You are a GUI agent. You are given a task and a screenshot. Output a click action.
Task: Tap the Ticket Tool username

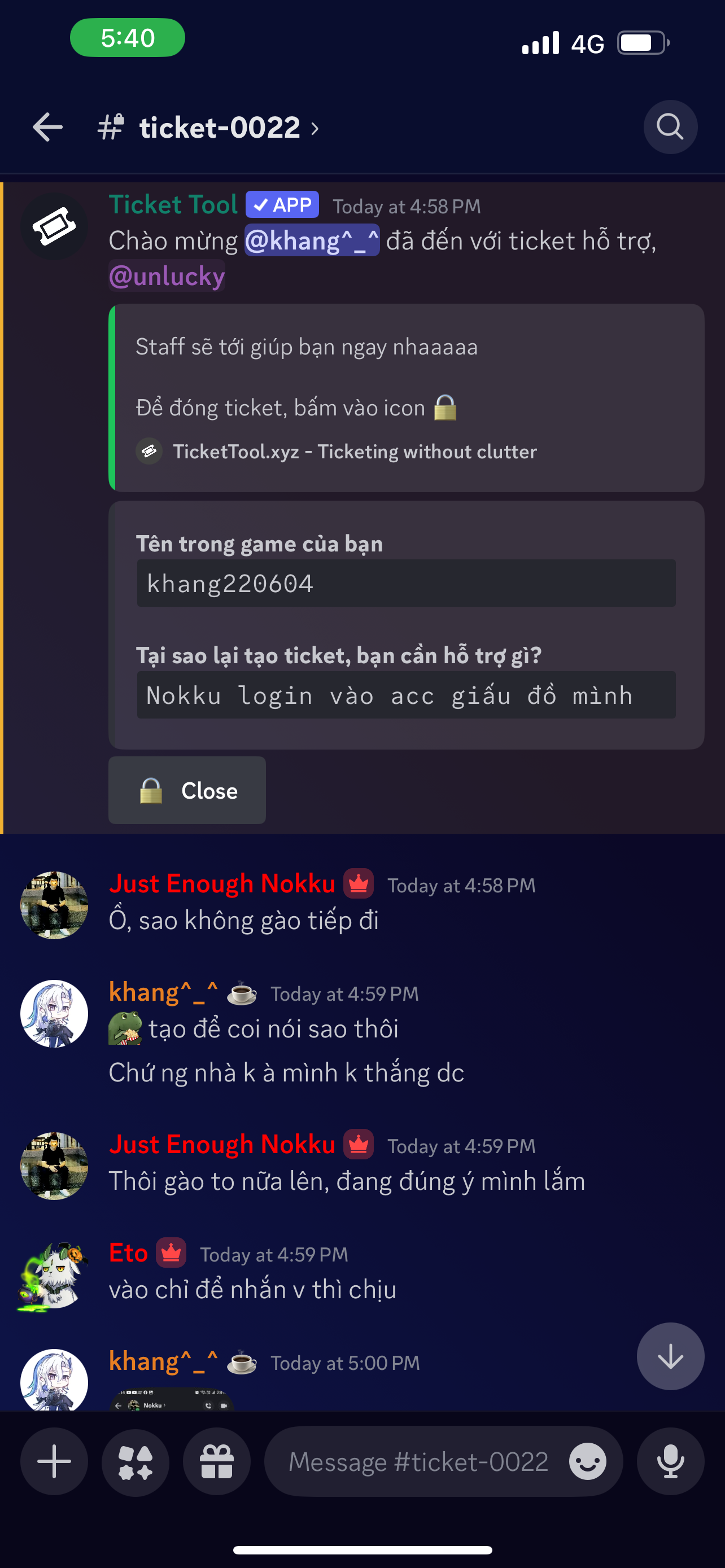(173, 205)
